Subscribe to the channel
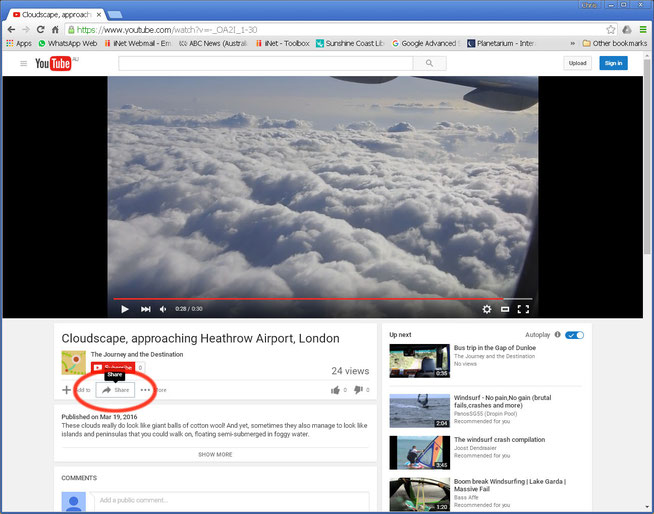 [x=113, y=368]
